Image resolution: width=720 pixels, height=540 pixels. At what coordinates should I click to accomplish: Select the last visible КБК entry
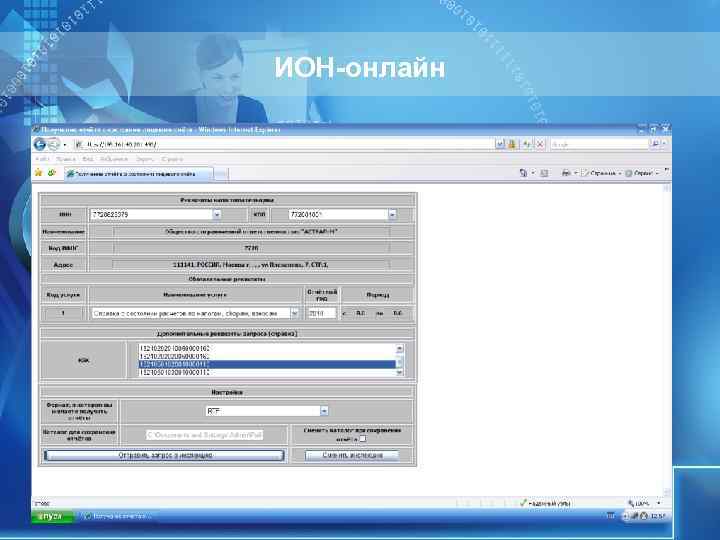[266, 372]
